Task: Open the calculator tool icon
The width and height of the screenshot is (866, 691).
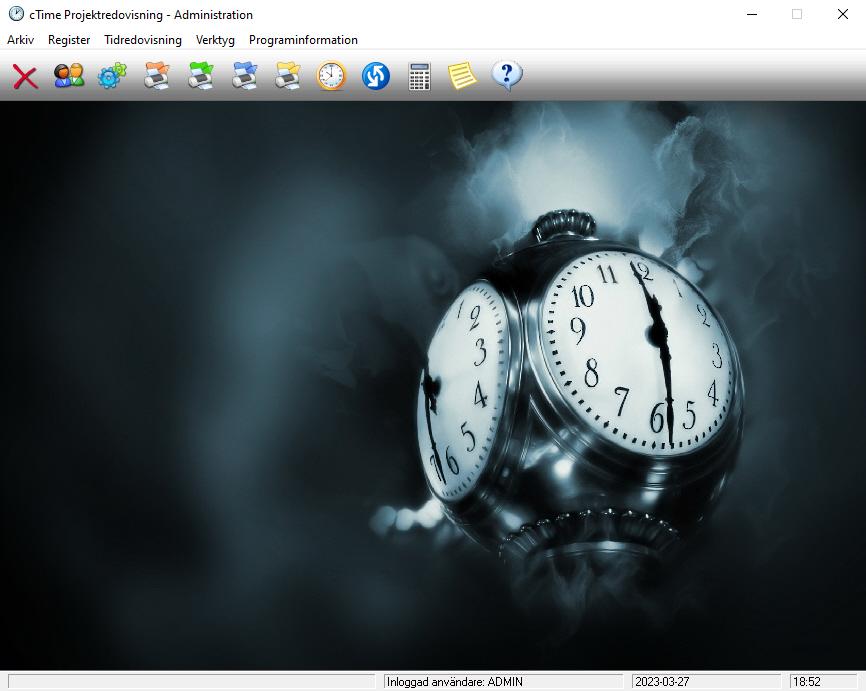Action: (x=419, y=76)
